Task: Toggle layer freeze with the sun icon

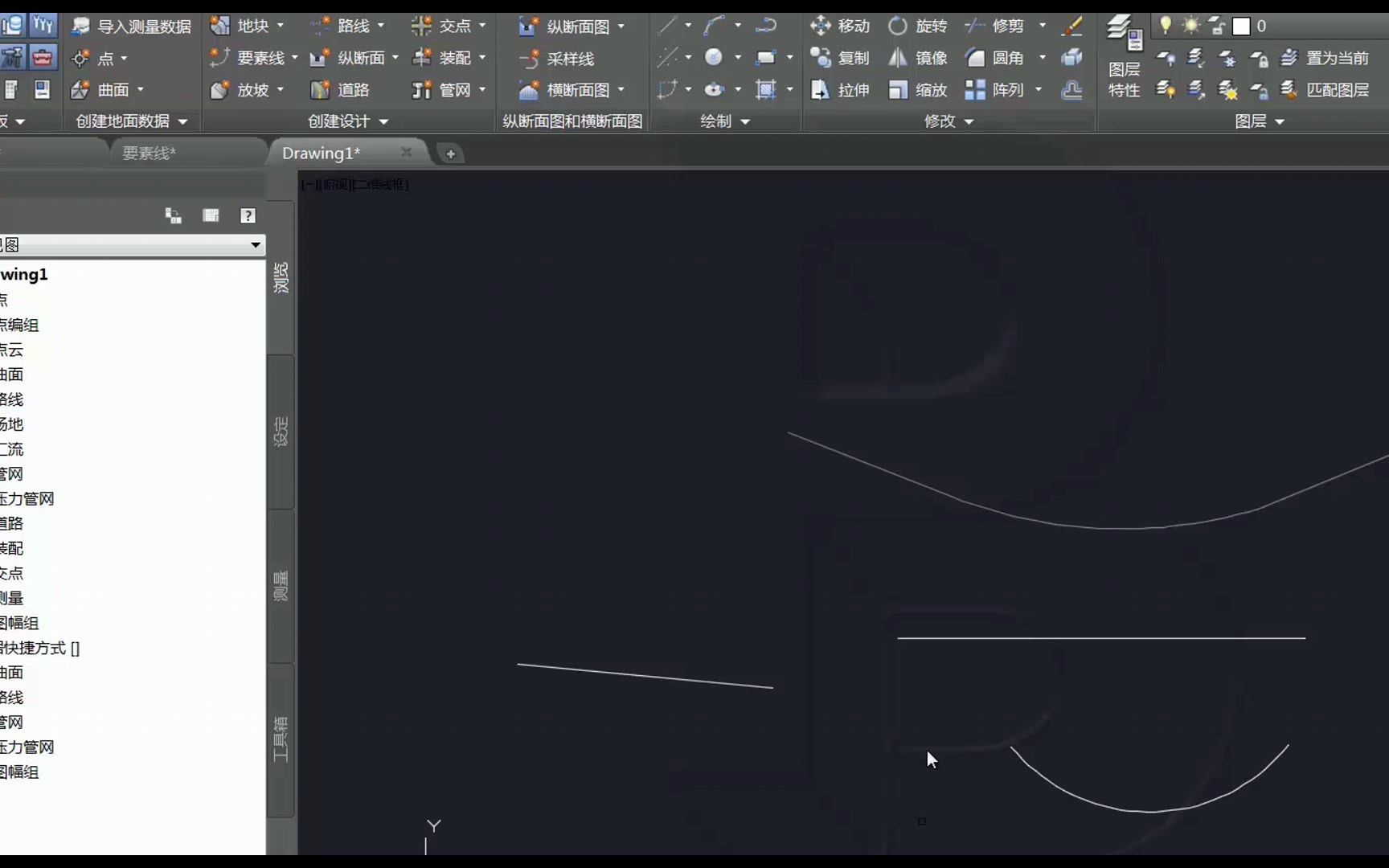Action: [x=1190, y=26]
